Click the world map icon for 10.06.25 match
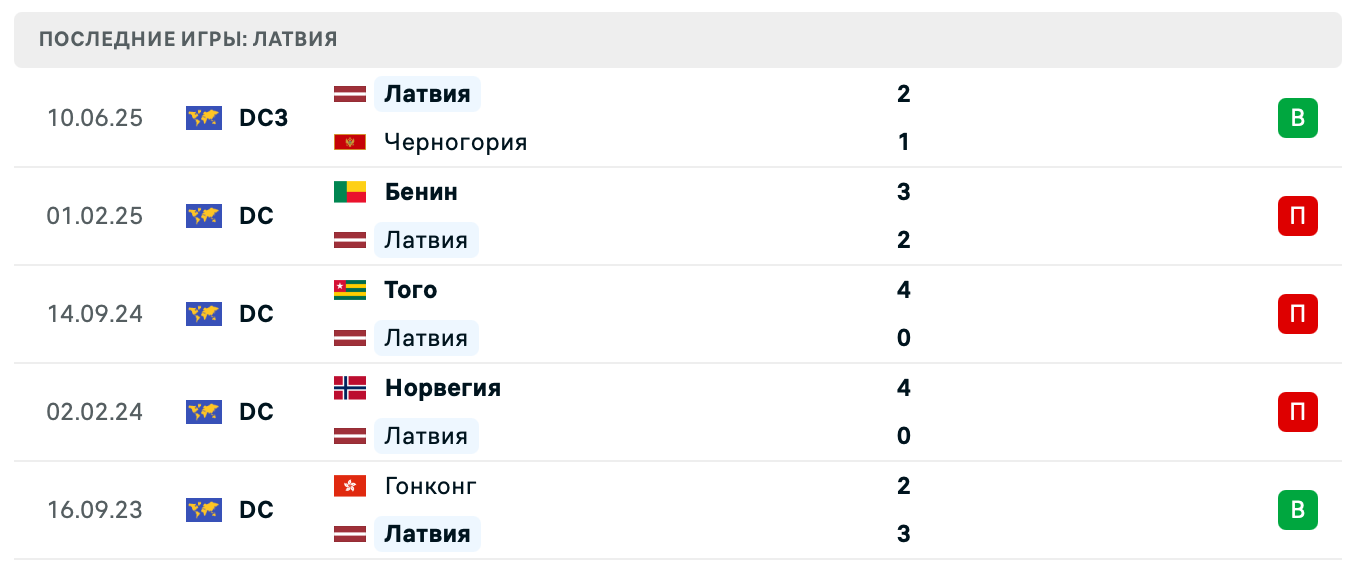Image resolution: width=1356 pixels, height=574 pixels. [204, 118]
